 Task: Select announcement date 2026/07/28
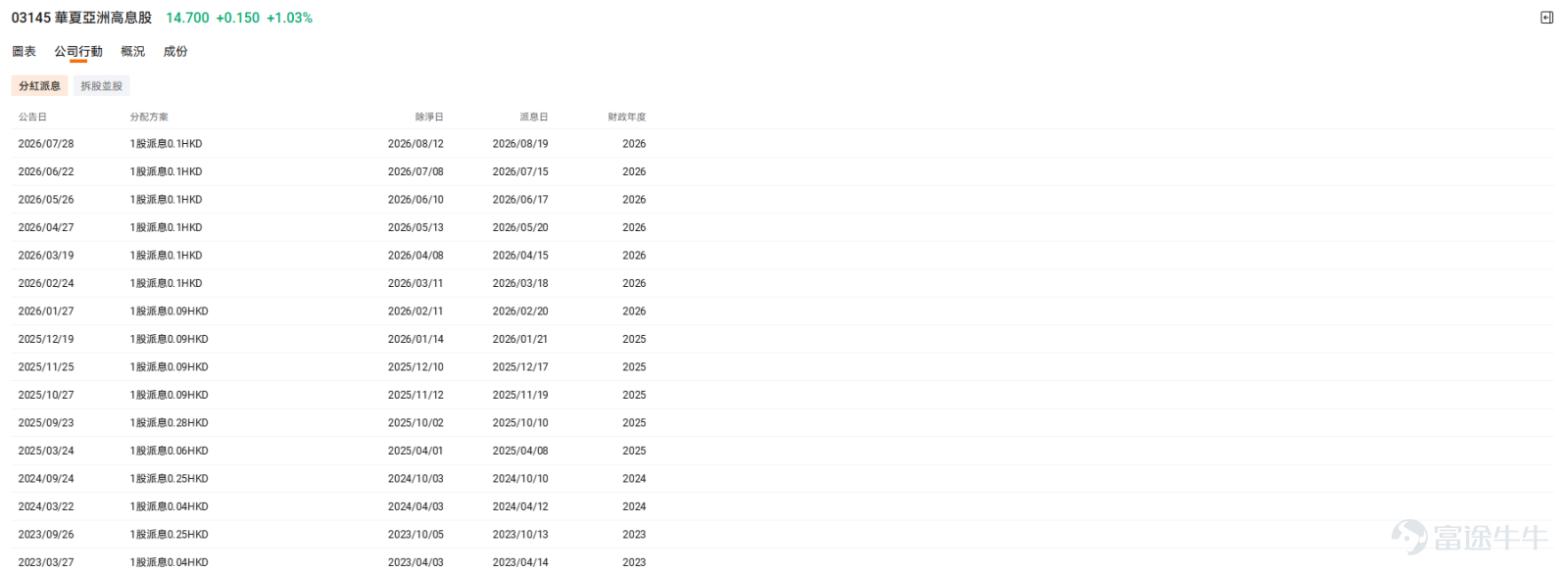[46, 144]
